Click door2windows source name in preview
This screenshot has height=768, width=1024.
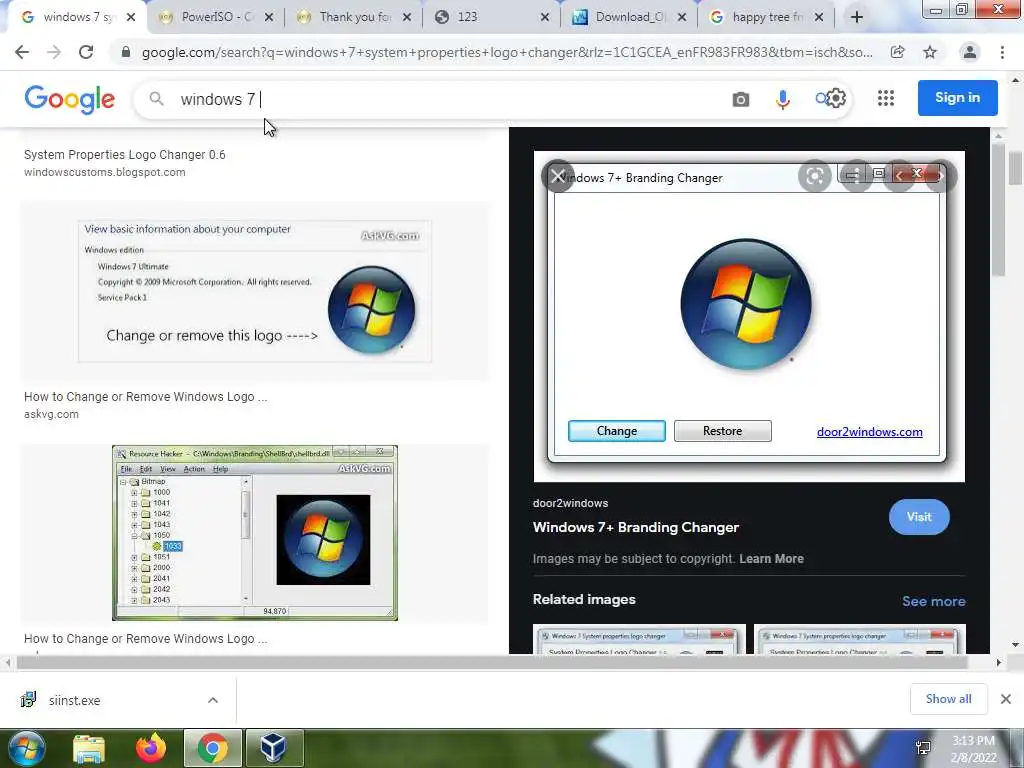[570, 504]
